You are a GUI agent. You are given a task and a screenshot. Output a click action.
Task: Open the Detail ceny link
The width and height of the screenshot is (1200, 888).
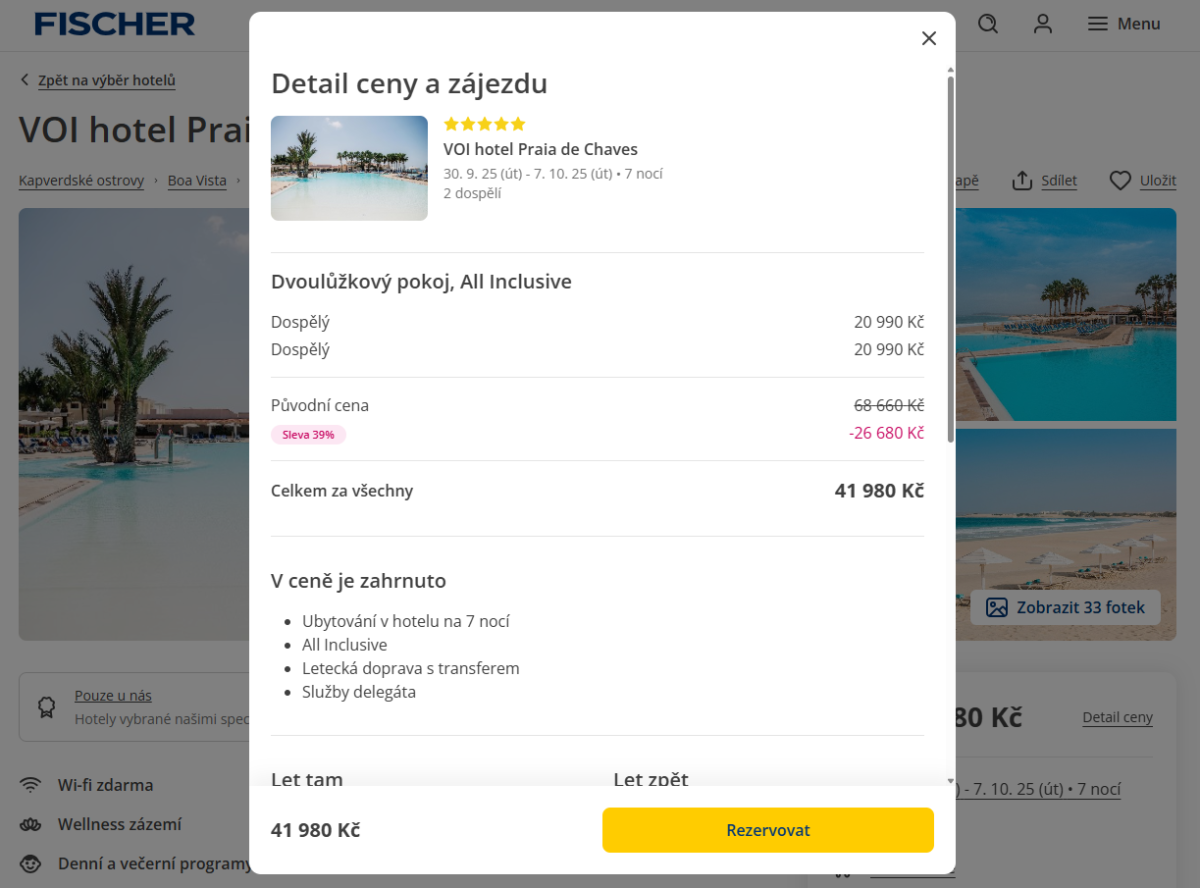[x=1117, y=718]
